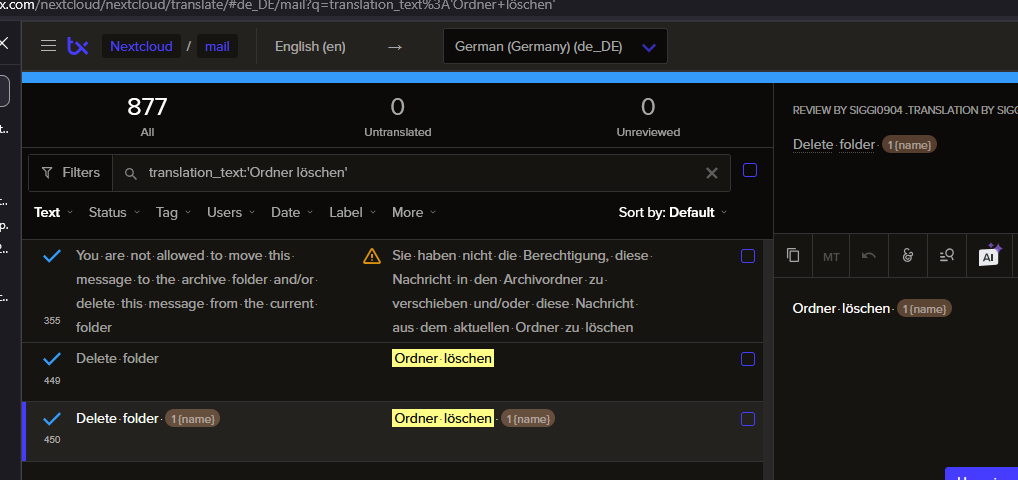The height and width of the screenshot is (480, 1018).
Task: Click the MT machine translation button
Action: [831, 256]
